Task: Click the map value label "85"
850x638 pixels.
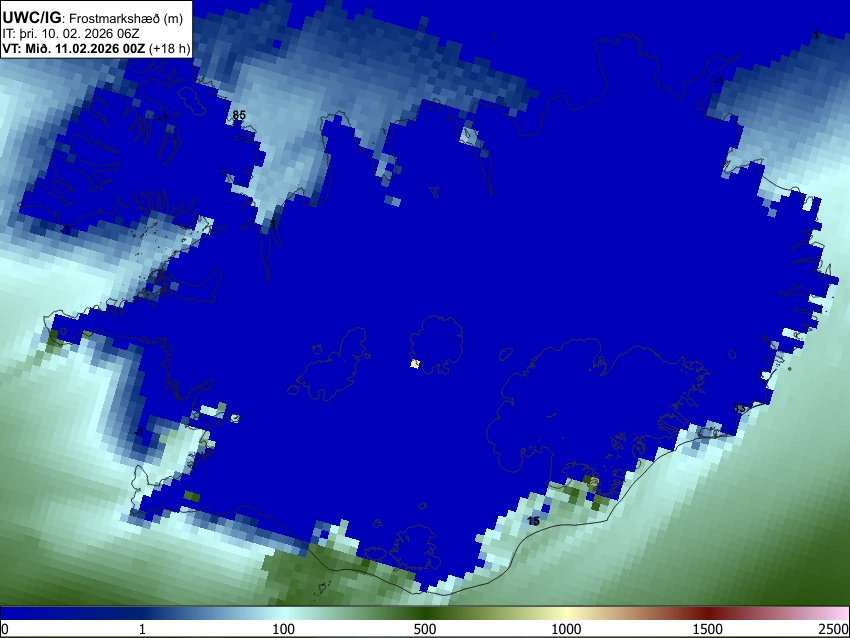Action: click(239, 115)
